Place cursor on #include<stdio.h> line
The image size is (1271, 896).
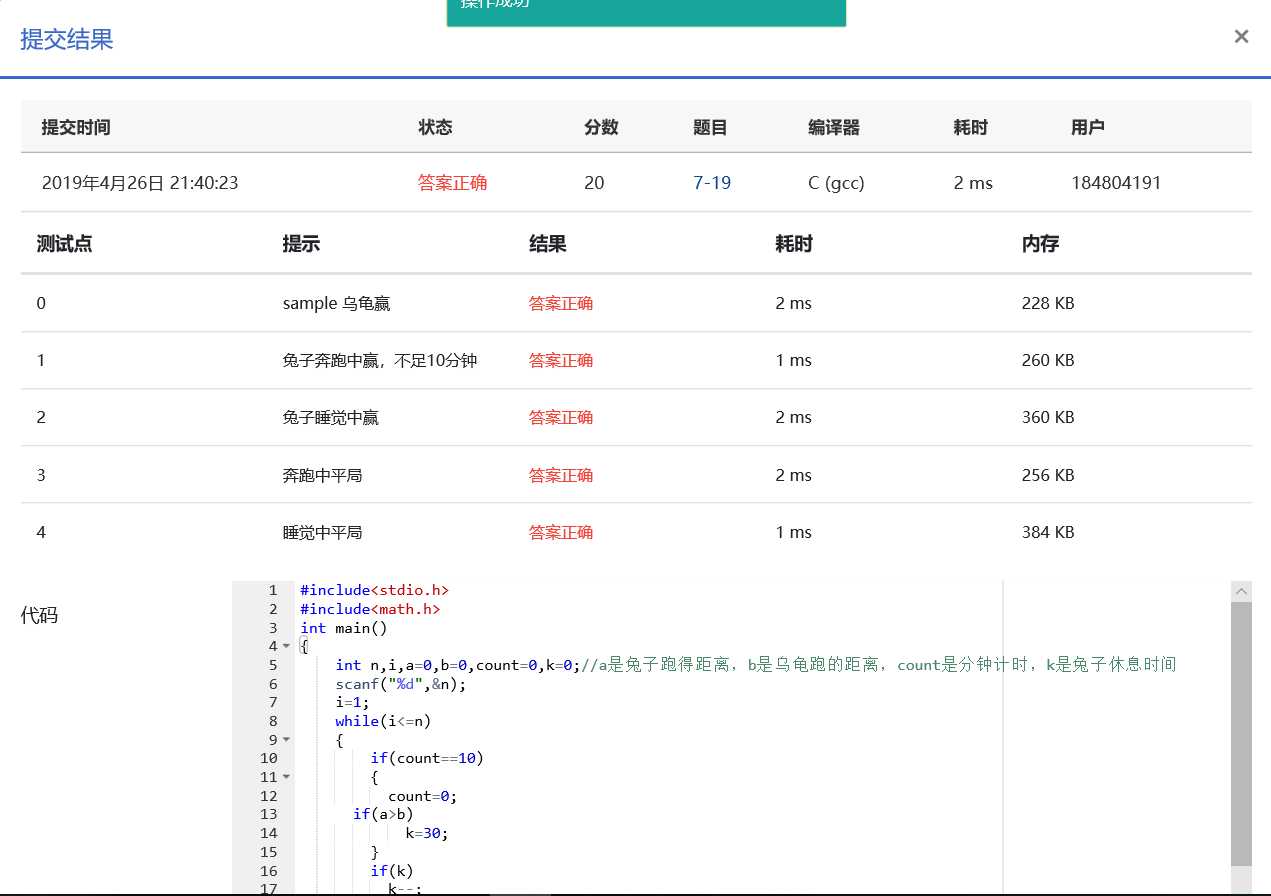tap(374, 590)
